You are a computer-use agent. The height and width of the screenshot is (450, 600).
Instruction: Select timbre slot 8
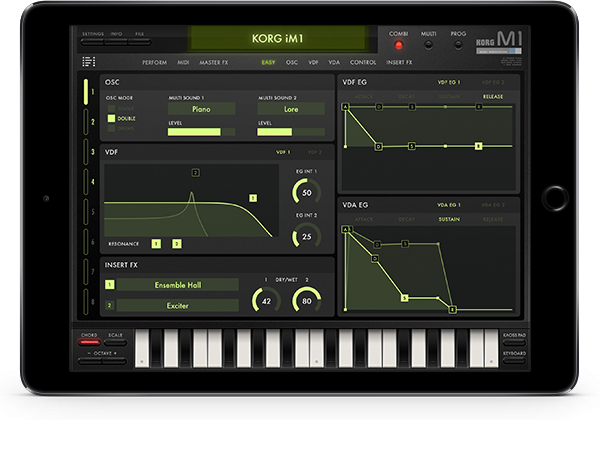[86, 302]
